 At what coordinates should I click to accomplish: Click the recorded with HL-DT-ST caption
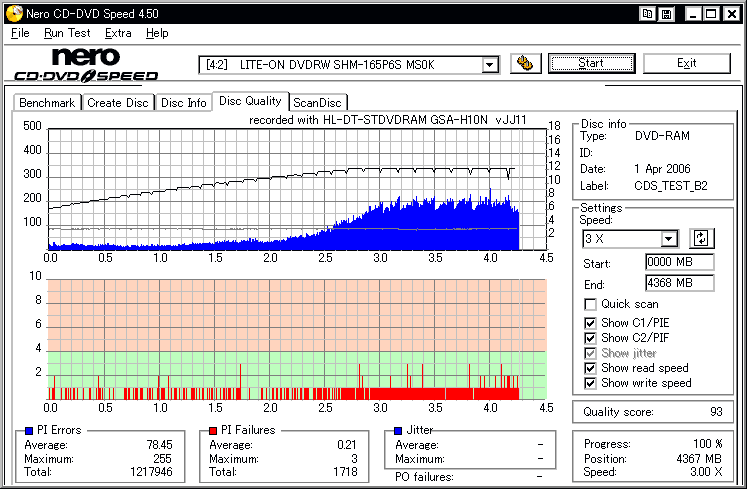388,120
